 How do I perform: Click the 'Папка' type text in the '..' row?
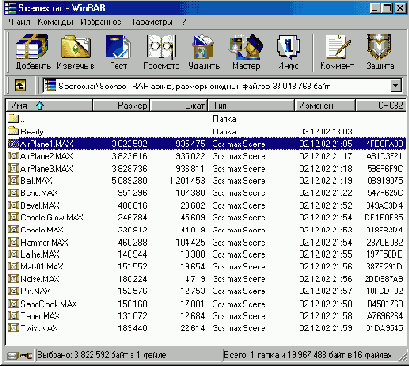click(x=224, y=118)
